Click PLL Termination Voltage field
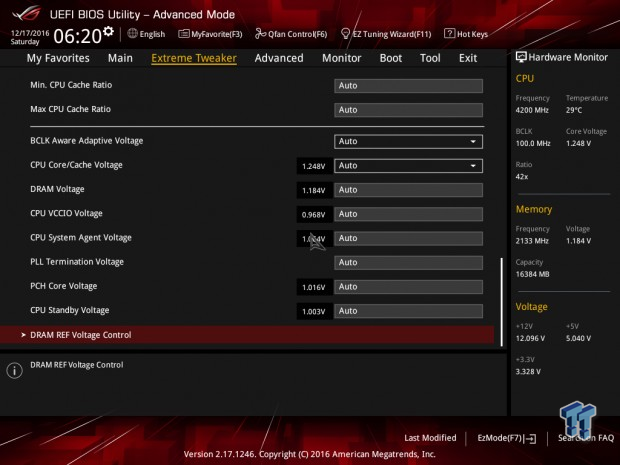The height and width of the screenshot is (465, 620). click(408, 263)
